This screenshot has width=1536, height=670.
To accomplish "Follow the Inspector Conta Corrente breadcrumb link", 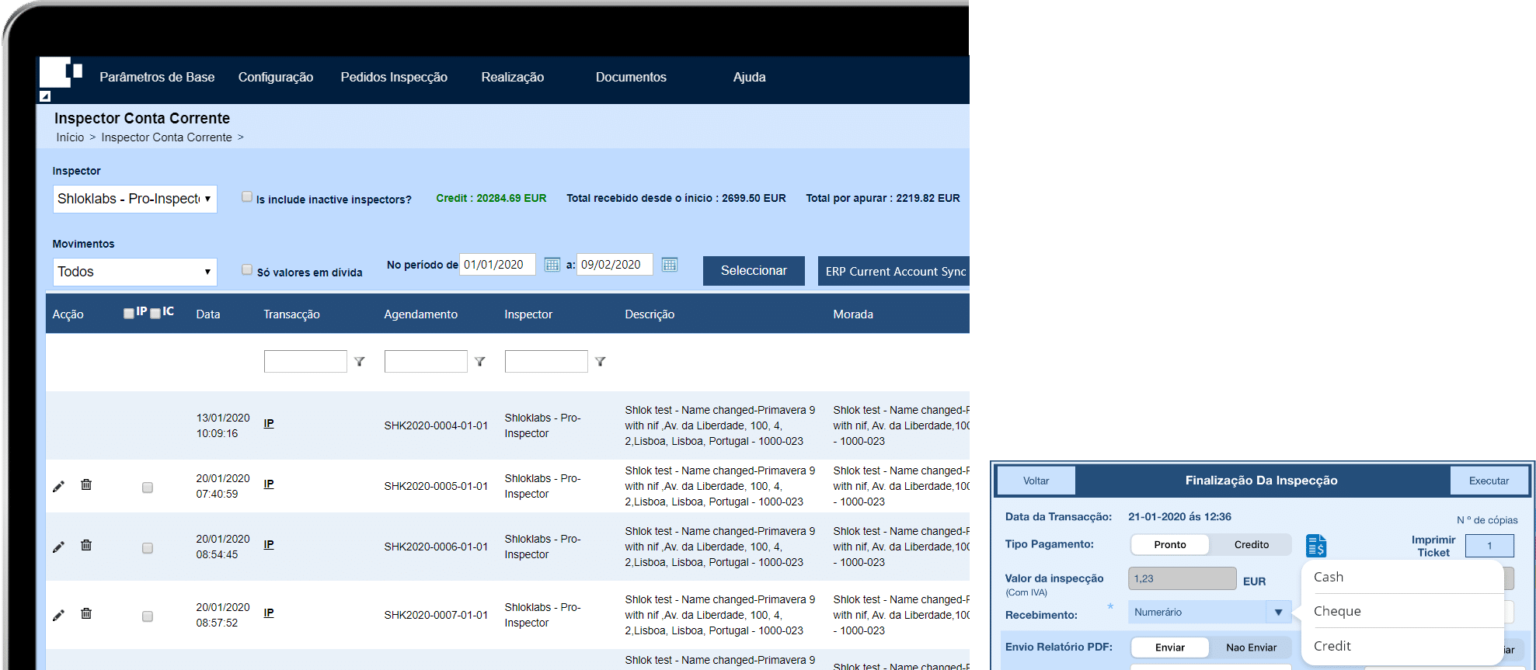I will tap(166, 137).
